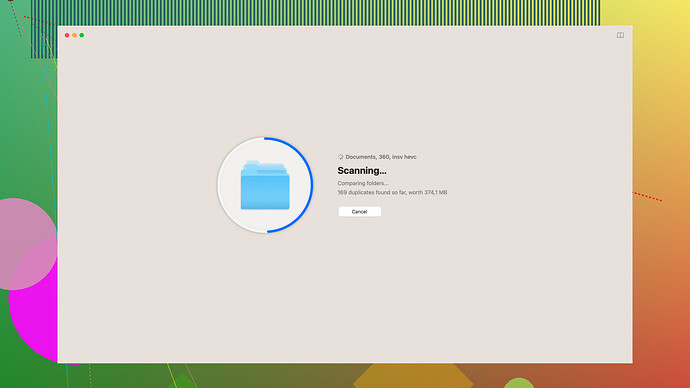Cancel the duplicate scan
The image size is (690, 388).
pyautogui.click(x=360, y=212)
